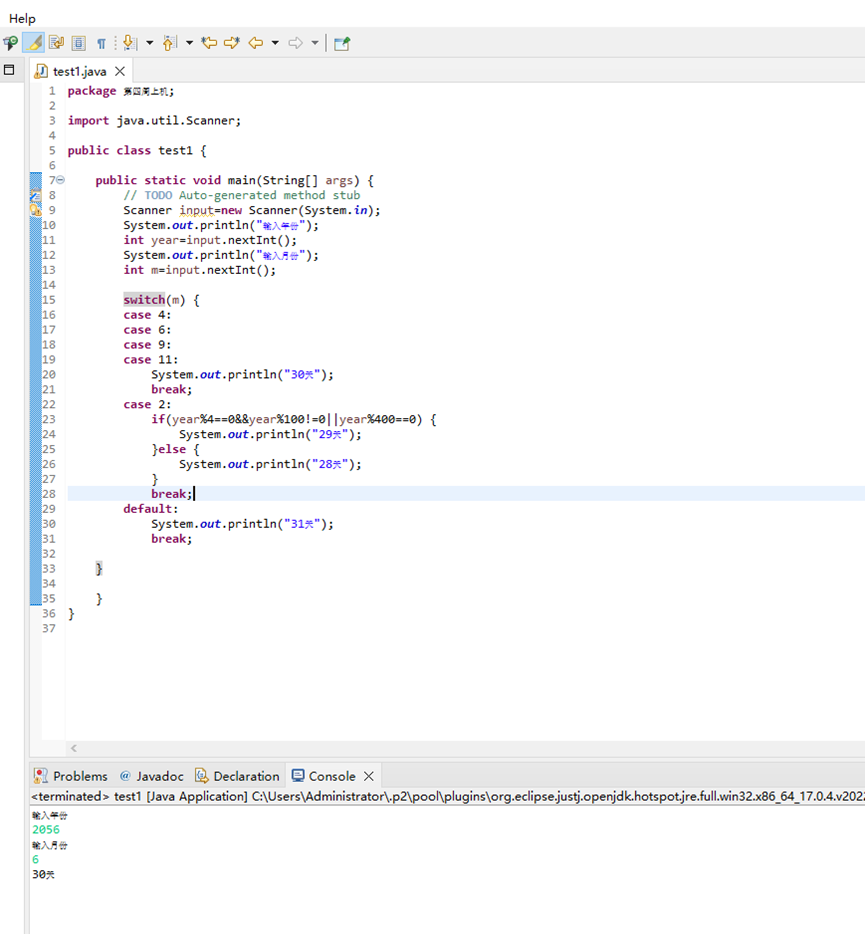Image resolution: width=865 pixels, height=934 pixels.
Task: Navigate Forward with the grey right arrow
Action: pyautogui.click(x=295, y=43)
